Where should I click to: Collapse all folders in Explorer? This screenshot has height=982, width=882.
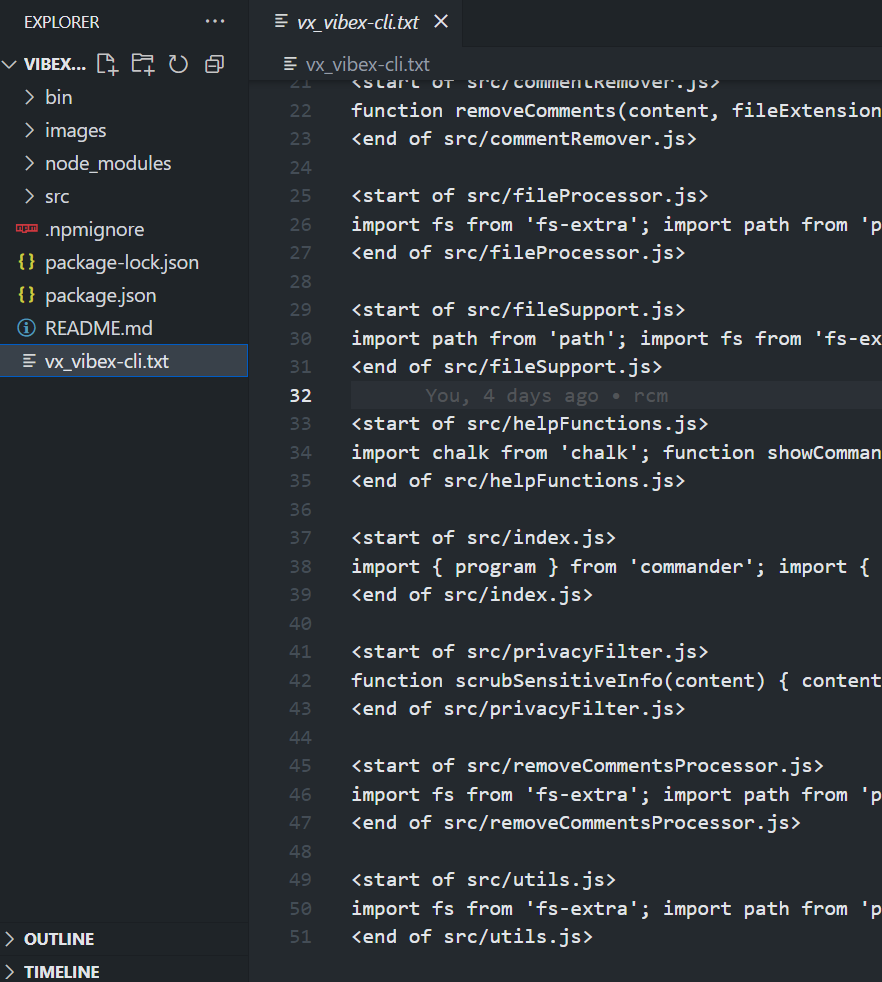coord(214,64)
